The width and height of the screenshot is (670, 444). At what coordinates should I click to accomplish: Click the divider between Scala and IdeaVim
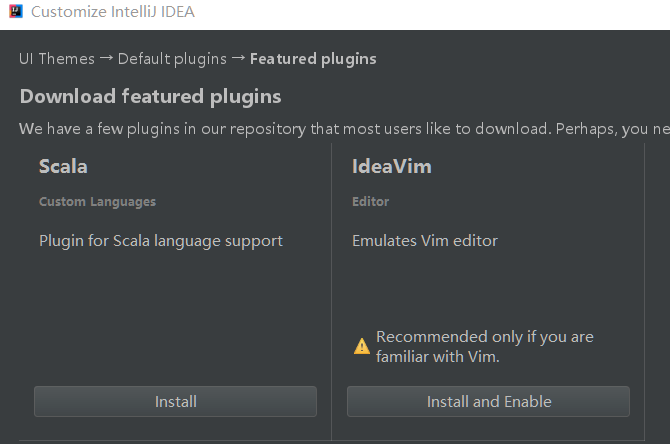tap(331, 290)
